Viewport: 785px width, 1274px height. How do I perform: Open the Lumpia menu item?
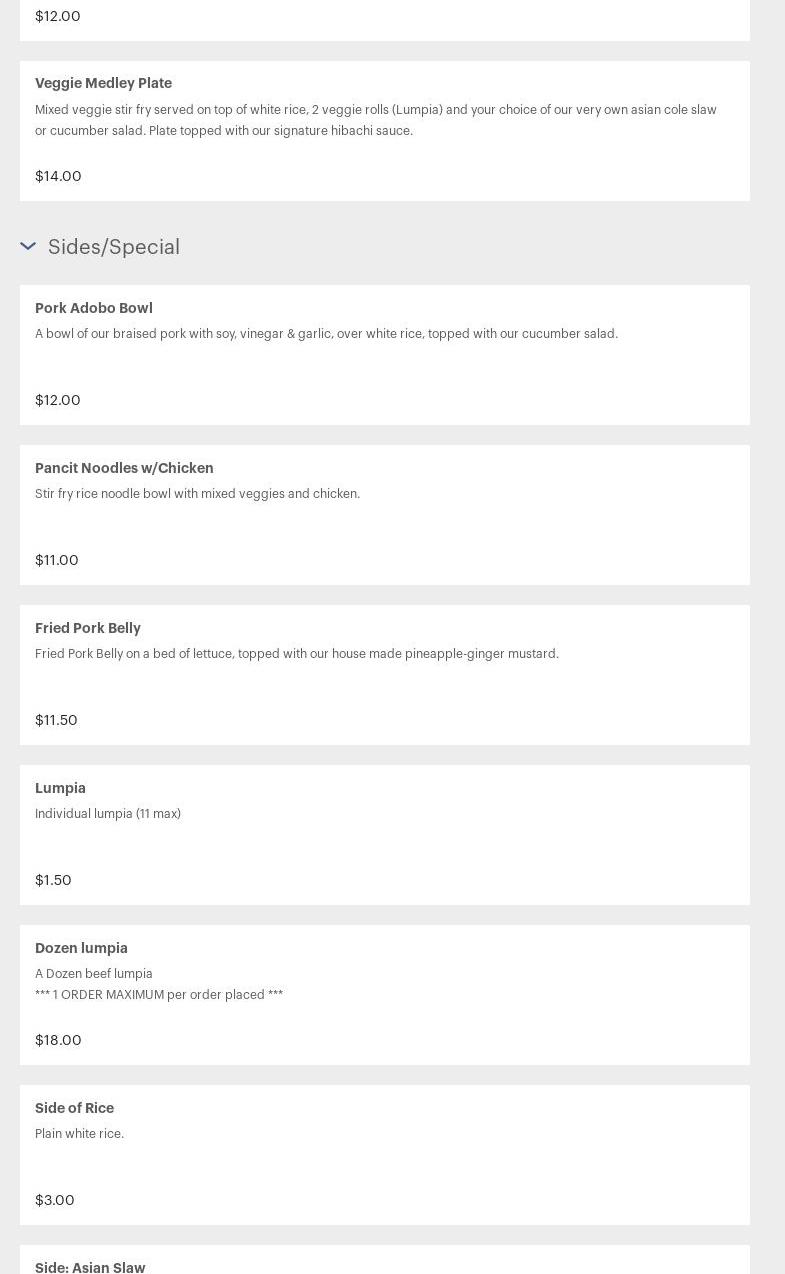60,788
